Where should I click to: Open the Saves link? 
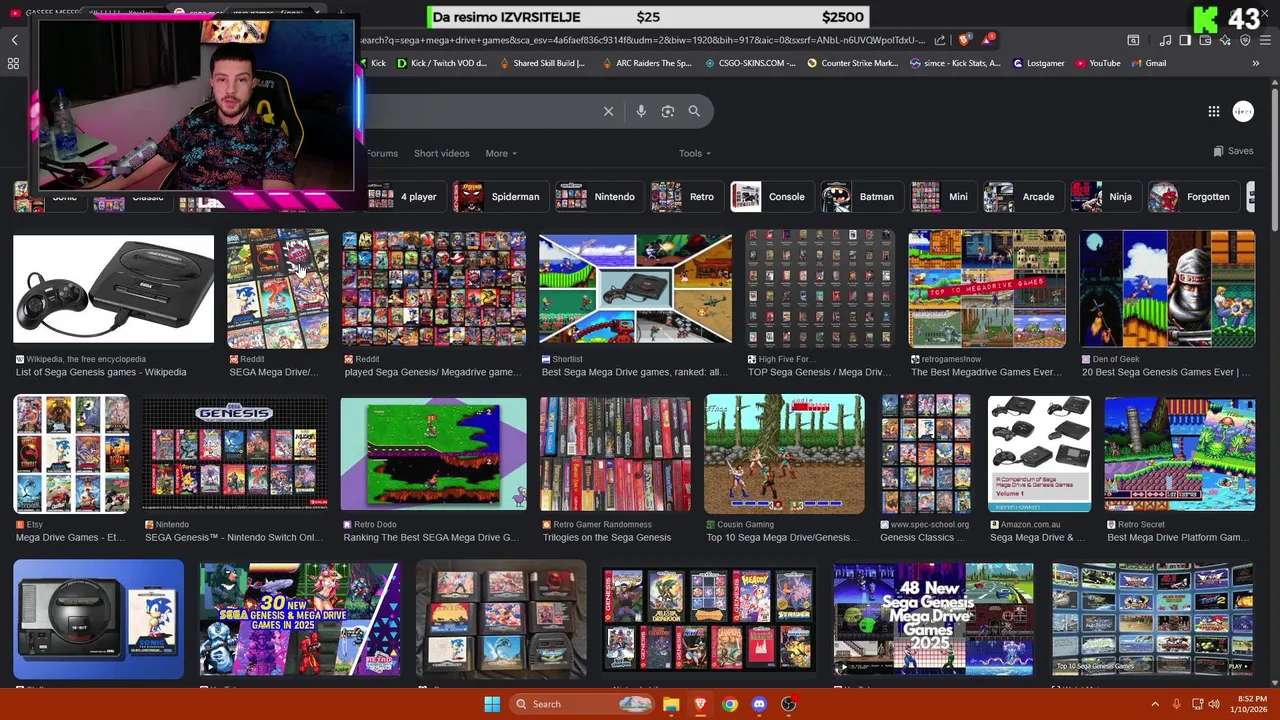click(1233, 151)
